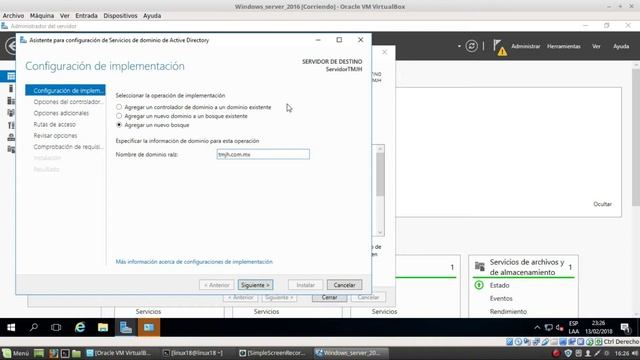Open Ayuda menu in Server Manager header
640x360 pixels.
click(621, 46)
